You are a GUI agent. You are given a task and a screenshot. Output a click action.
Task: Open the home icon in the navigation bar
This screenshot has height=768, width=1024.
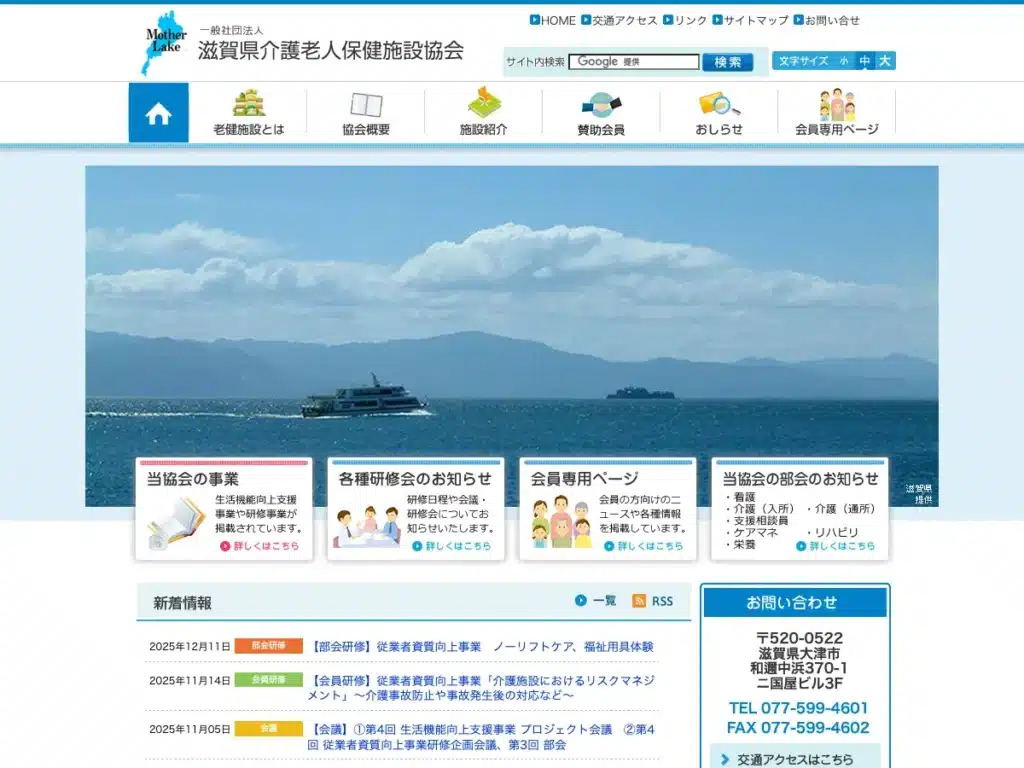[159, 112]
